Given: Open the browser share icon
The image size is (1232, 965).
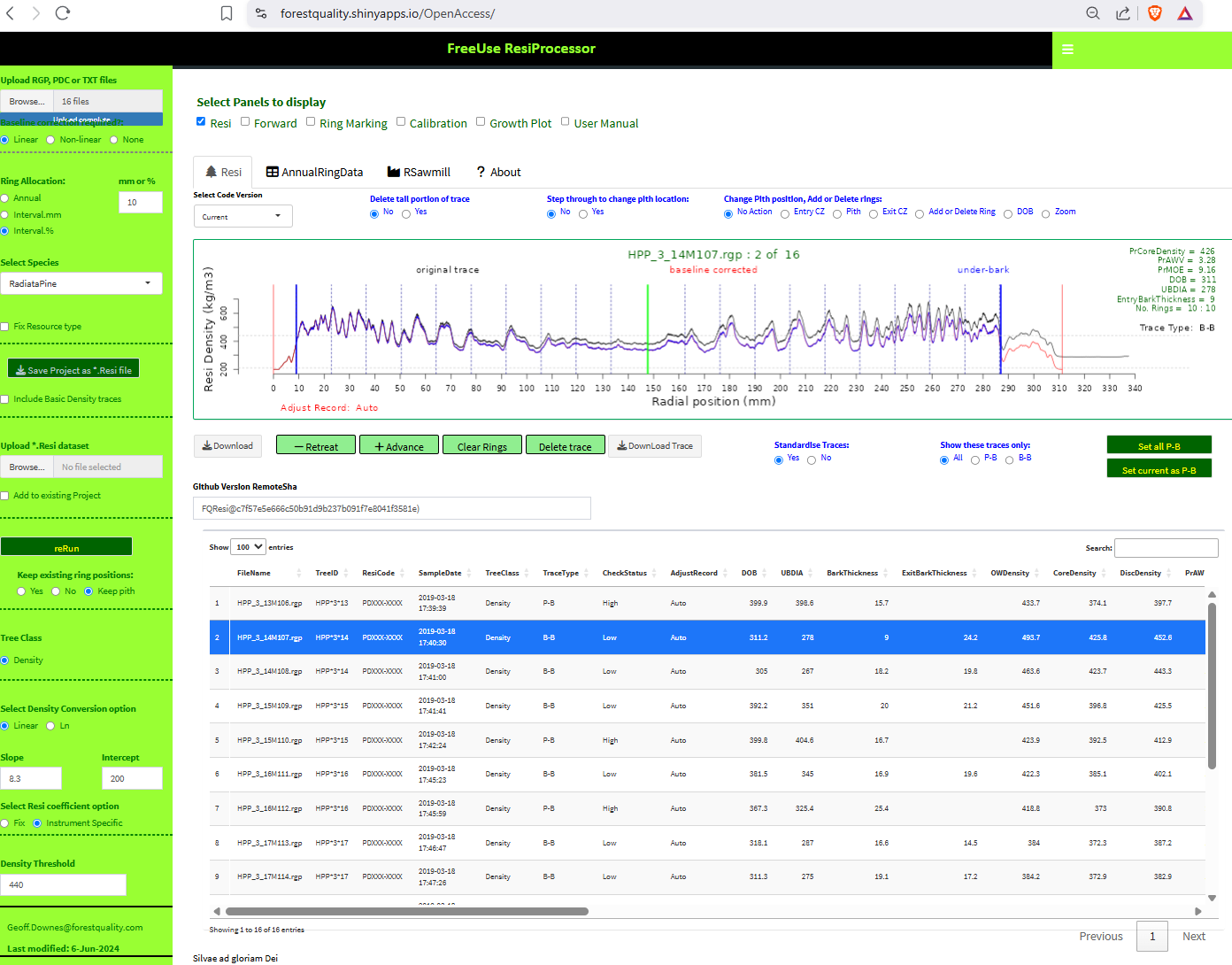Looking at the screenshot, I should pyautogui.click(x=1123, y=13).
